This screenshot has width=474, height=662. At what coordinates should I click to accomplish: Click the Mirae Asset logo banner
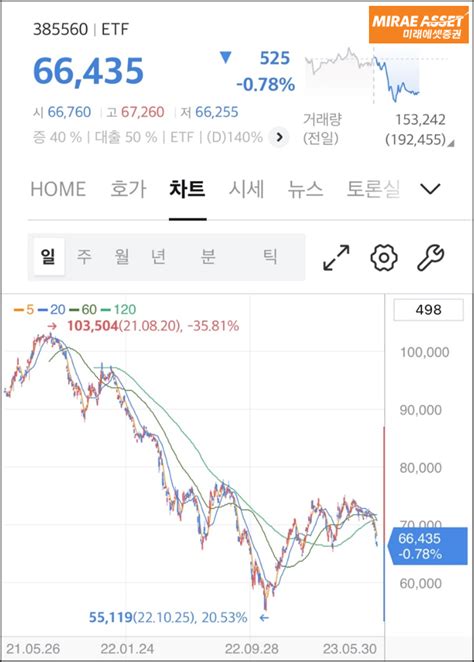[x=419, y=25]
